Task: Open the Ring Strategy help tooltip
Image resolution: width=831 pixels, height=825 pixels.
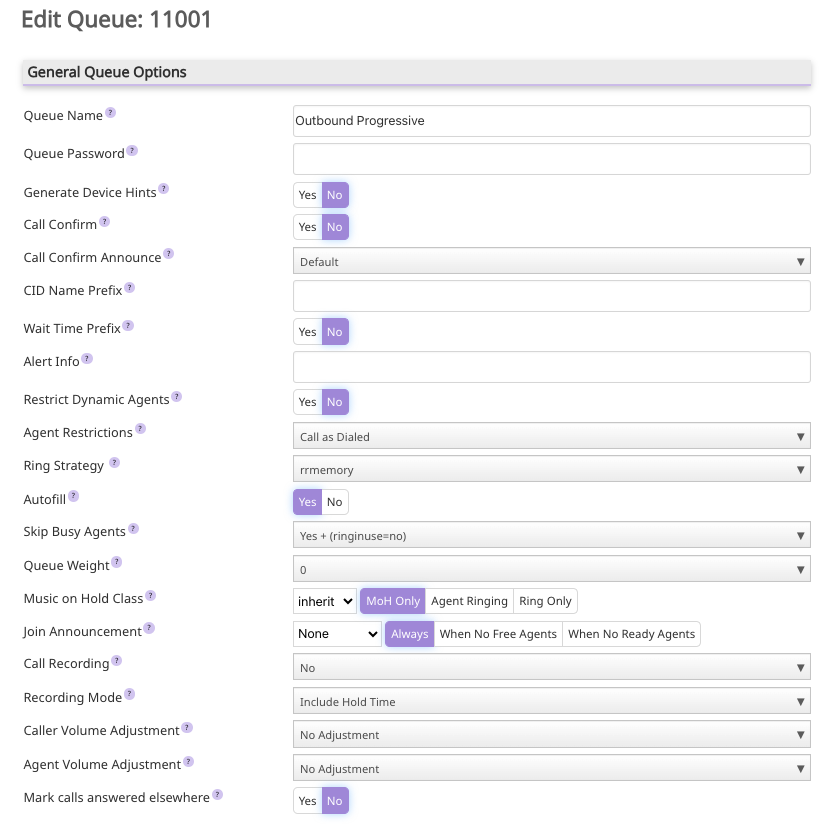Action: (113, 460)
